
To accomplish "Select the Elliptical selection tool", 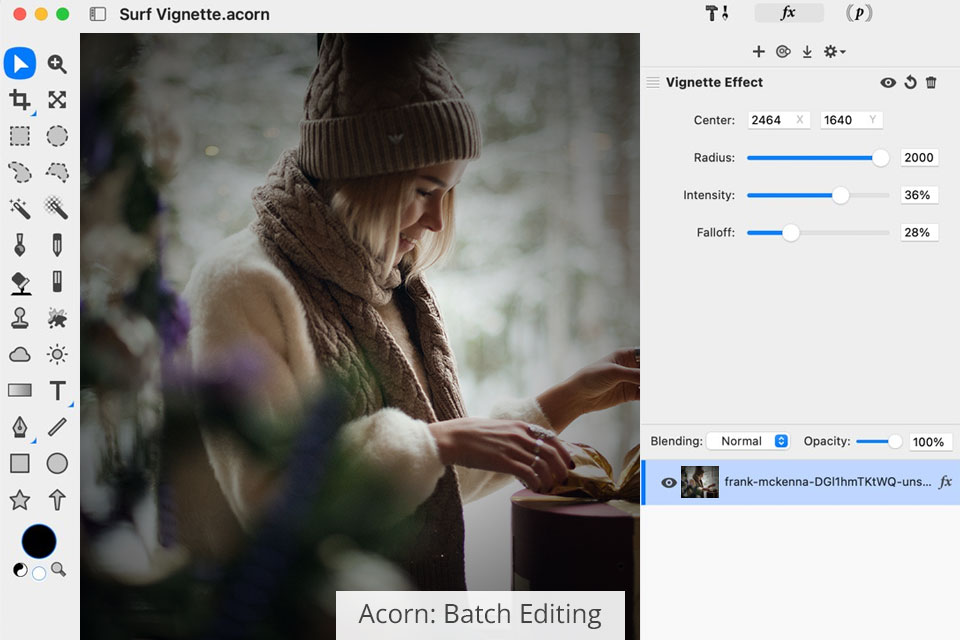I will (57, 136).
